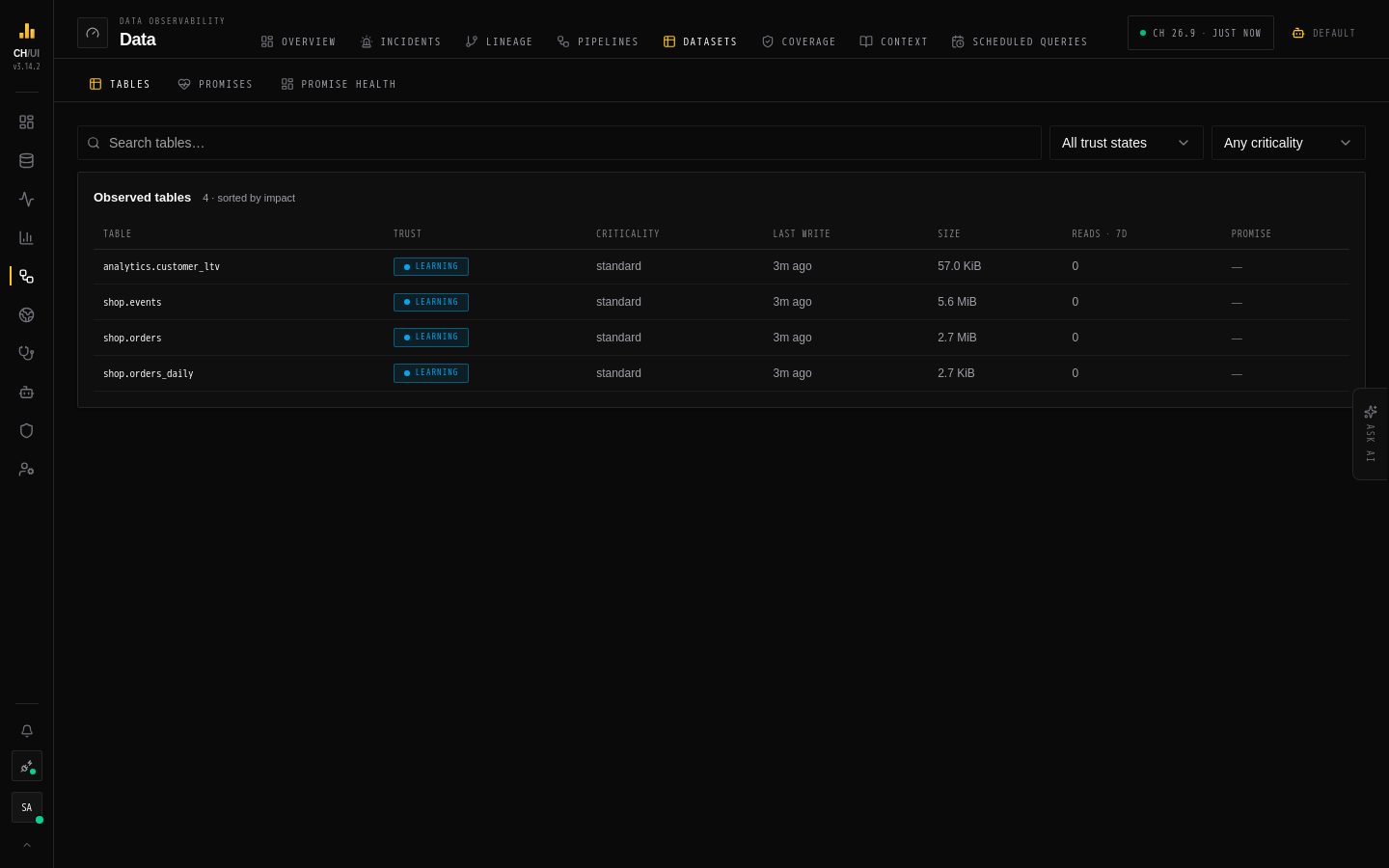Open the database icon in the sidebar
1389x868 pixels.
tap(26, 161)
